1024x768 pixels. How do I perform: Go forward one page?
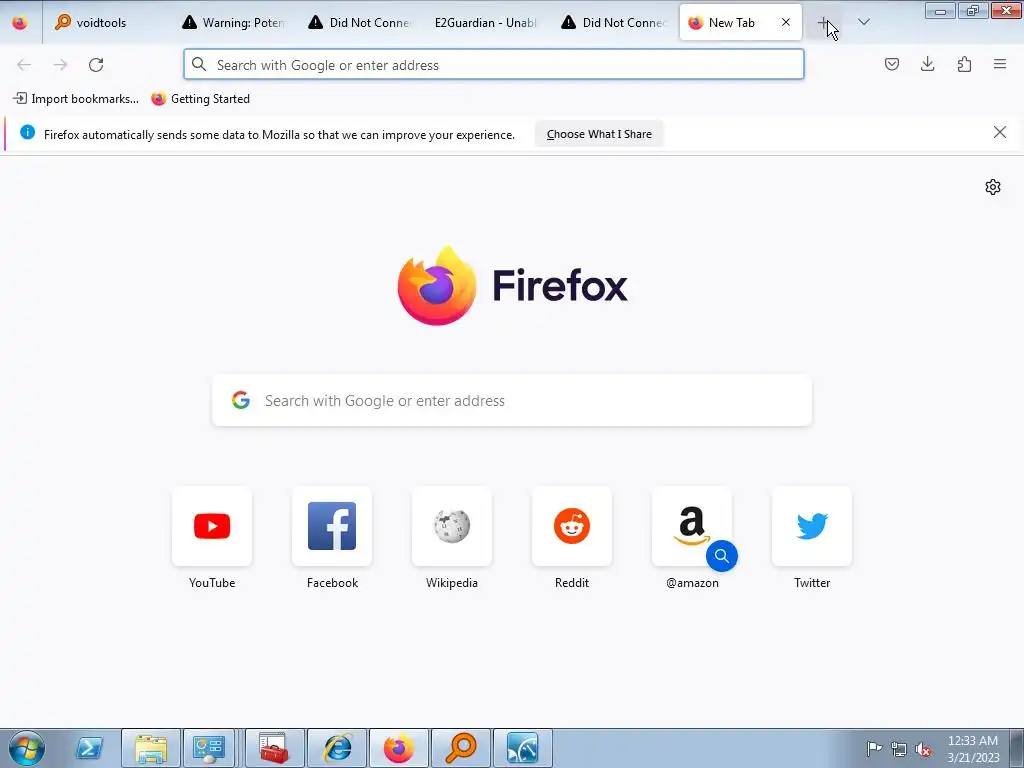[60, 65]
